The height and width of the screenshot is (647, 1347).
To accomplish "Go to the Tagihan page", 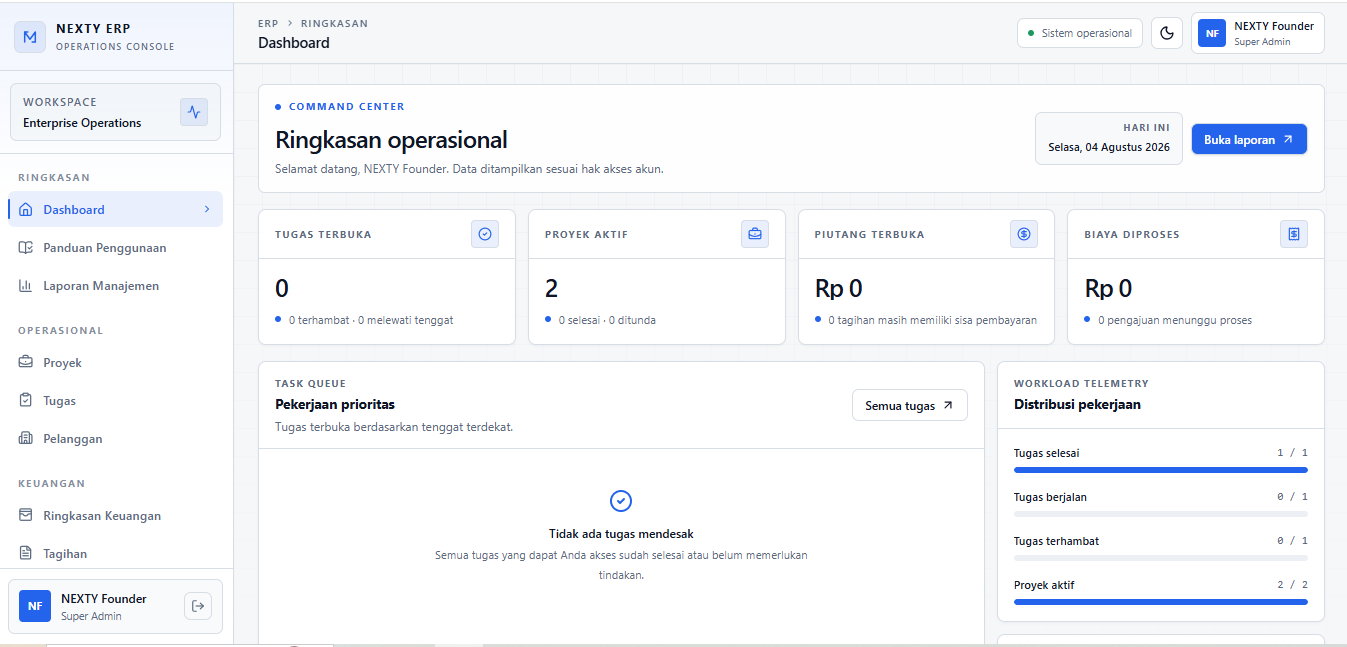I will 115,554.
